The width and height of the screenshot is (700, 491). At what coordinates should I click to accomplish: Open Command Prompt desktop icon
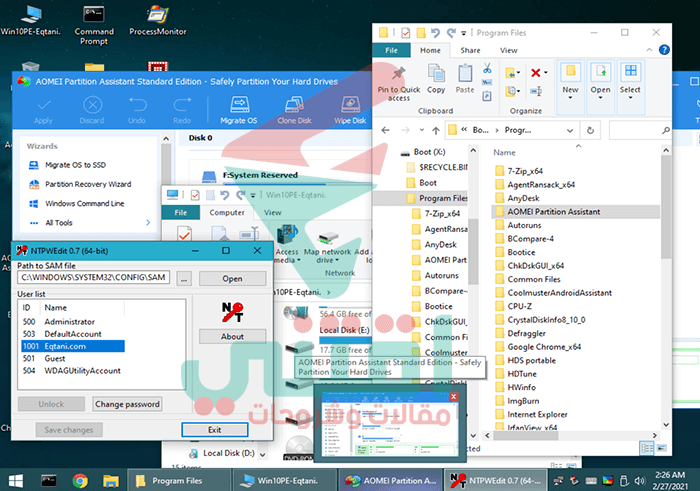coord(94,25)
